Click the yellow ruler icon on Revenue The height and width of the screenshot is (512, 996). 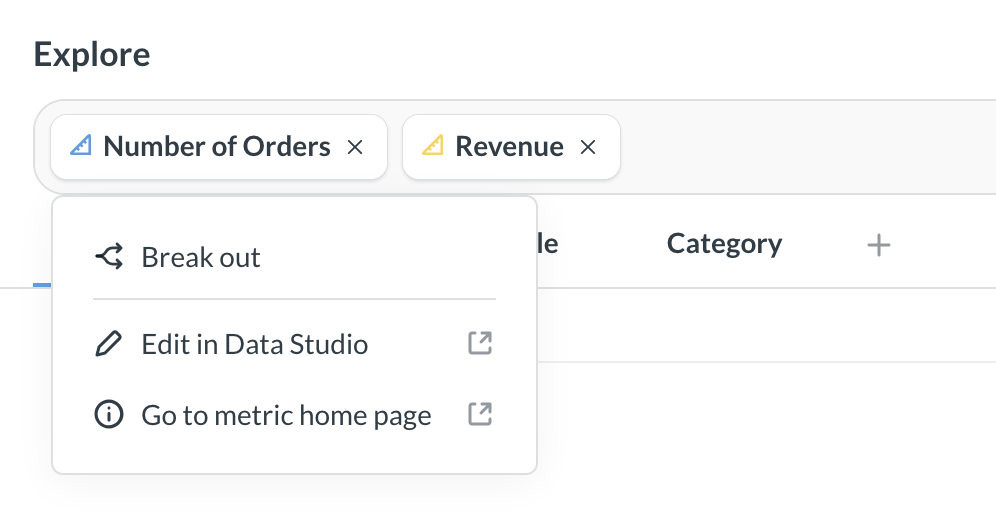432,147
